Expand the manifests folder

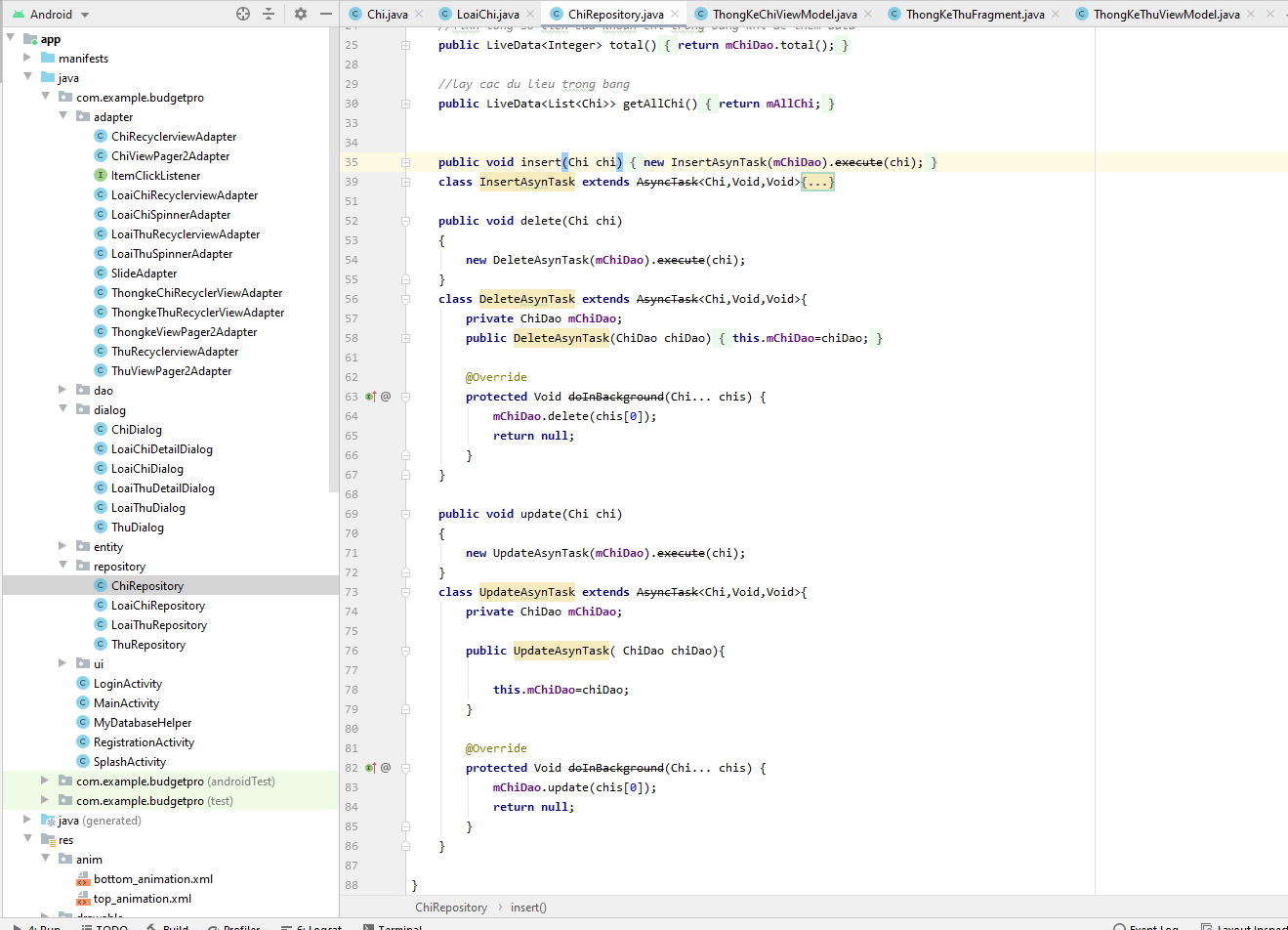27,58
